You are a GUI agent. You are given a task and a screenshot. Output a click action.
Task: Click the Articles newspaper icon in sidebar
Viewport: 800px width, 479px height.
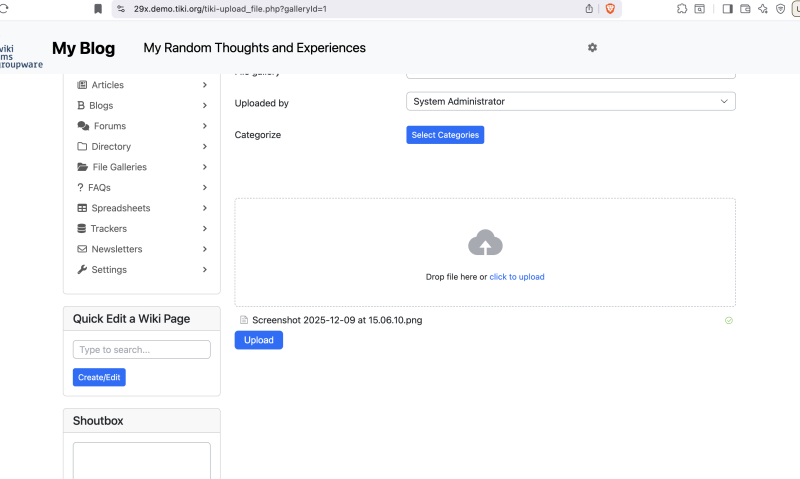[82, 85]
